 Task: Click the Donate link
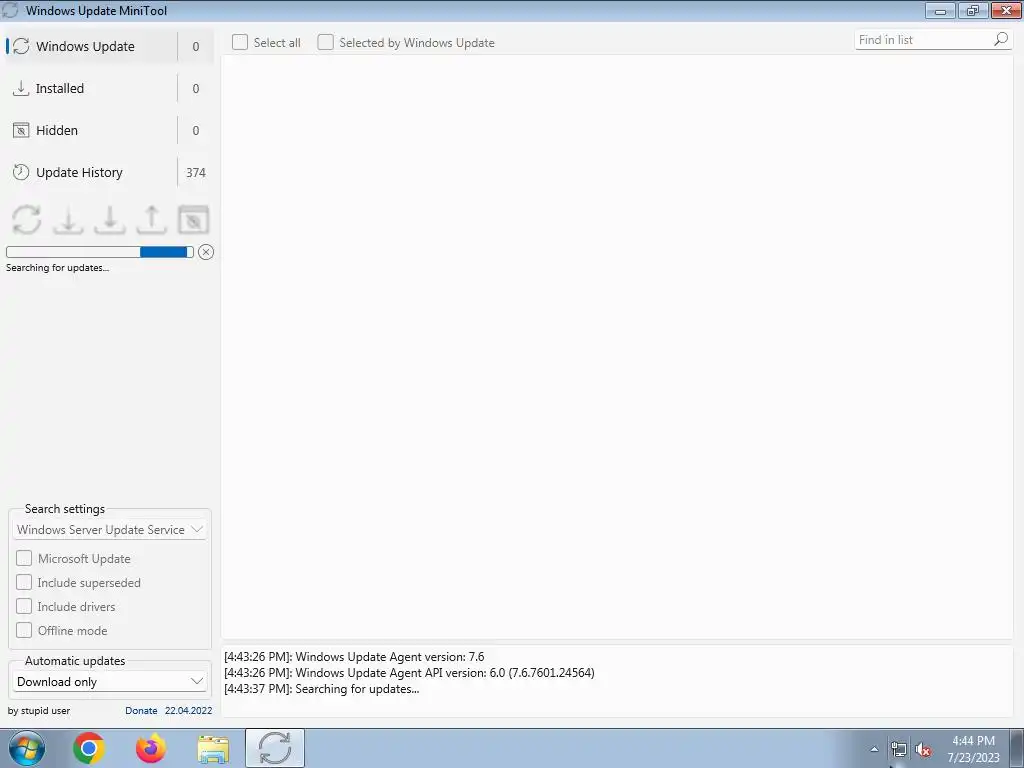(141, 711)
